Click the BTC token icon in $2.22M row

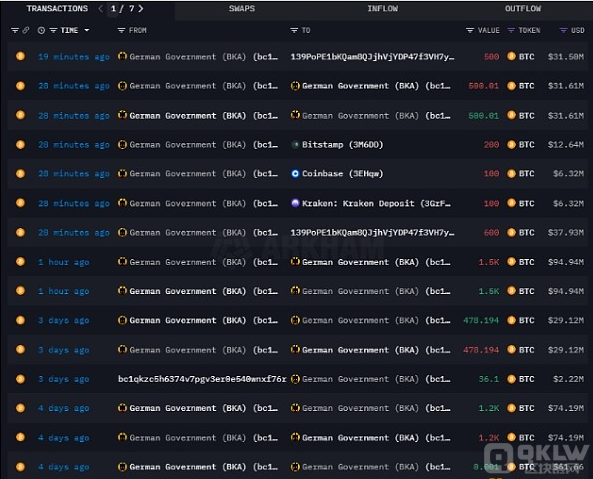(511, 379)
